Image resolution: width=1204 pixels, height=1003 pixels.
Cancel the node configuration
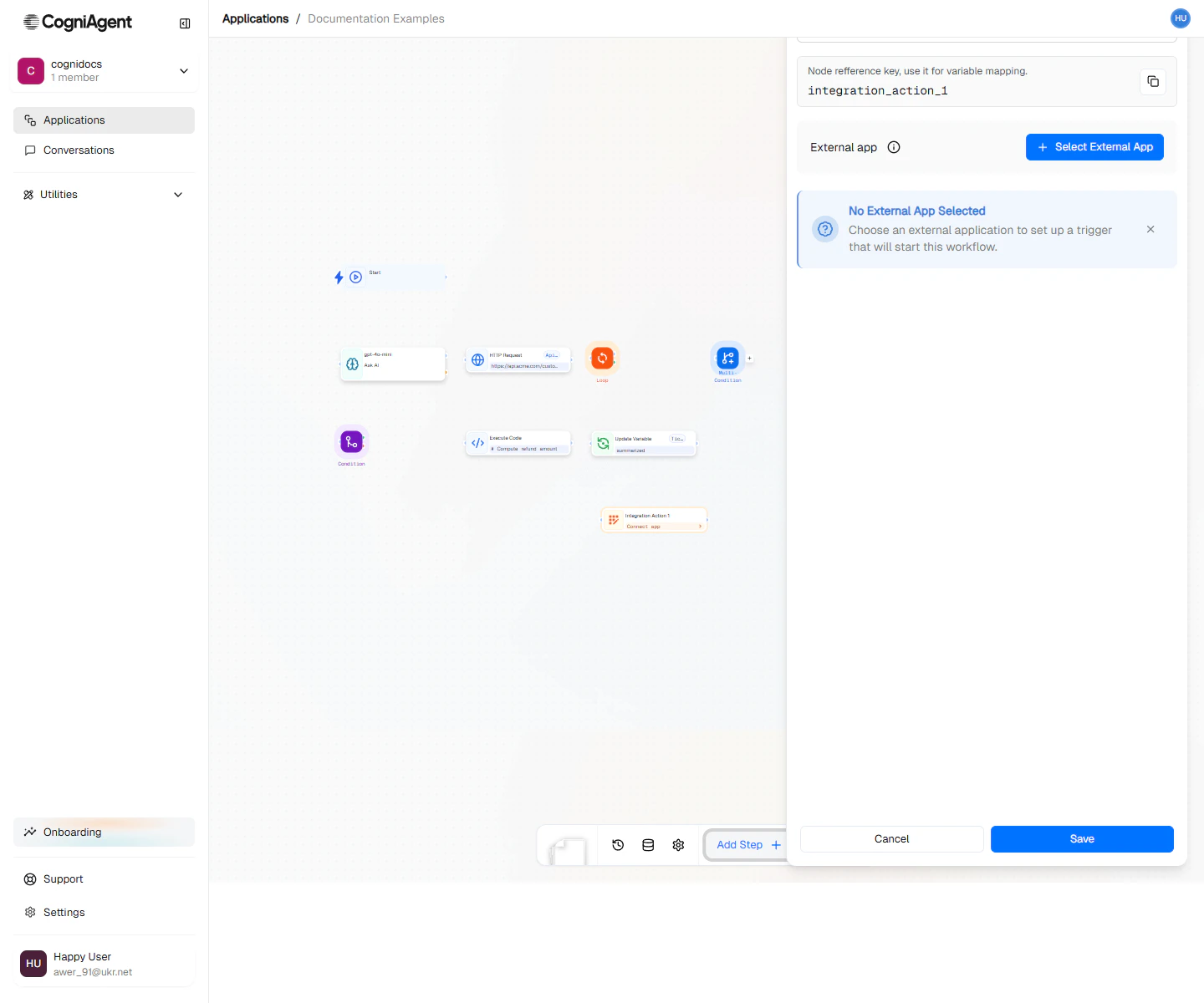tap(891, 839)
